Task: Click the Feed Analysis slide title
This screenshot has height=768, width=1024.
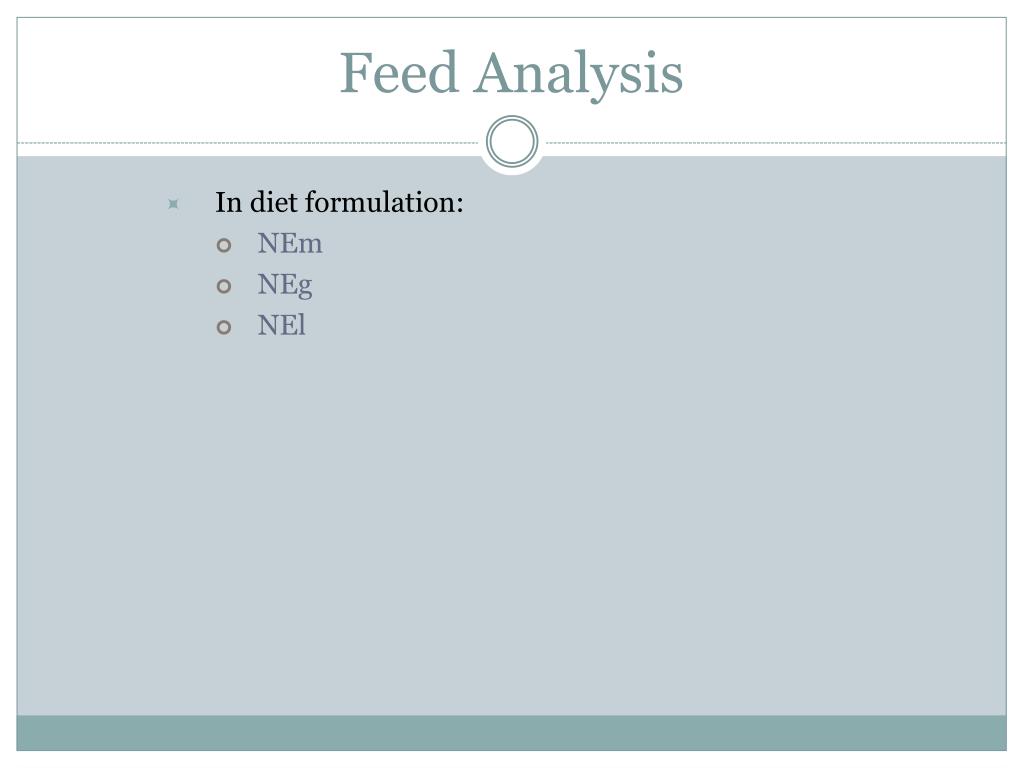Action: pos(511,73)
